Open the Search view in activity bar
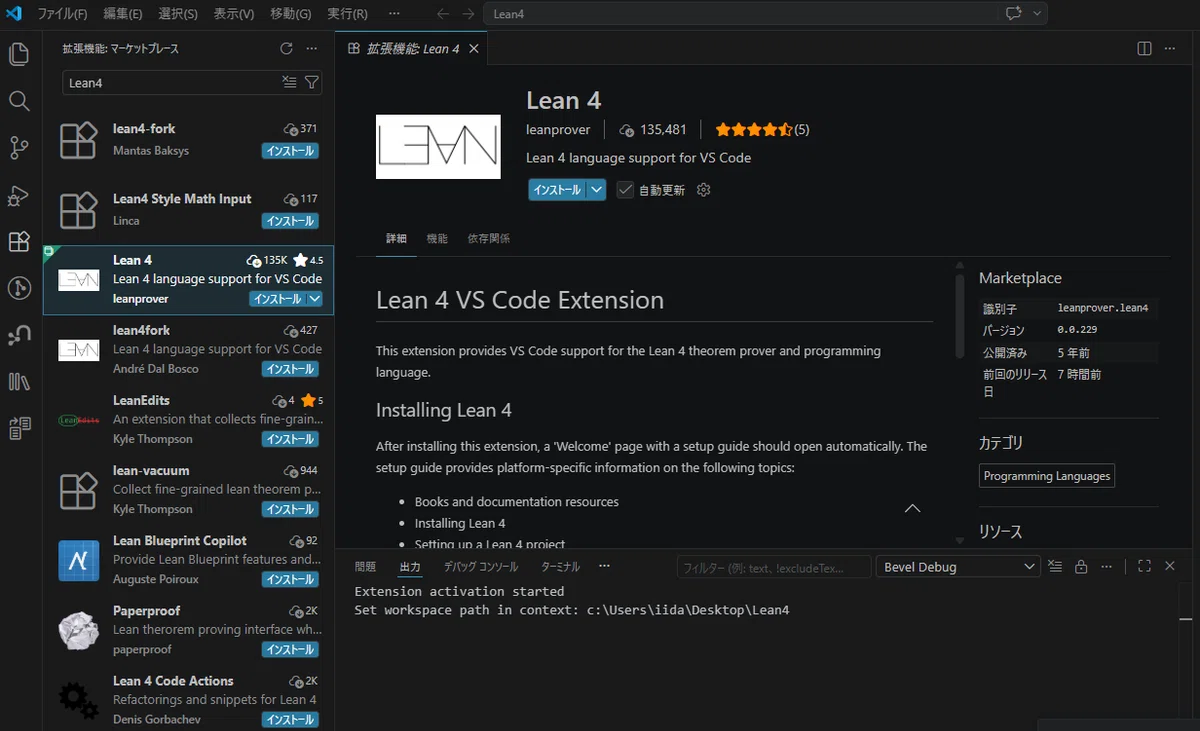 tap(18, 101)
